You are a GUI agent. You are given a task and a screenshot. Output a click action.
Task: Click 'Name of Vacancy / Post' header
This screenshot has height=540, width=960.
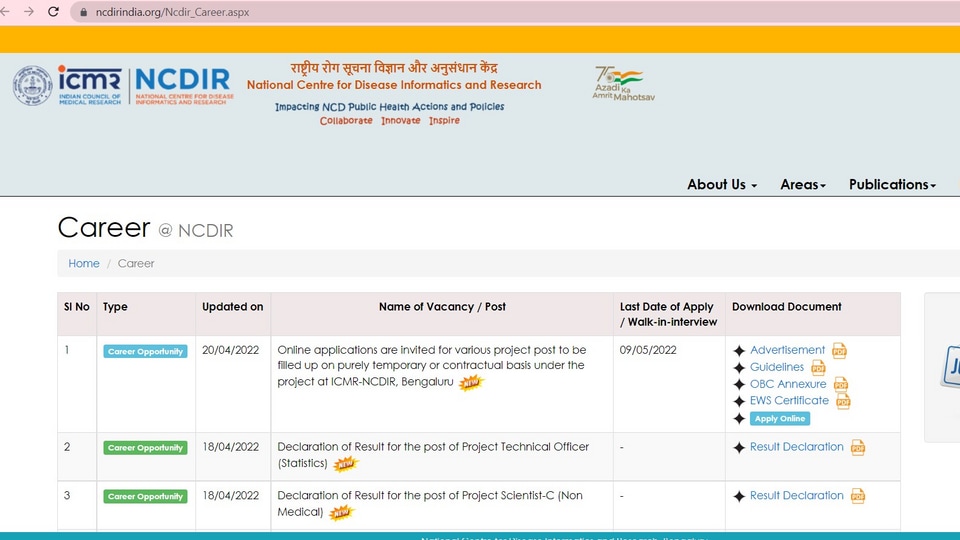pos(442,307)
